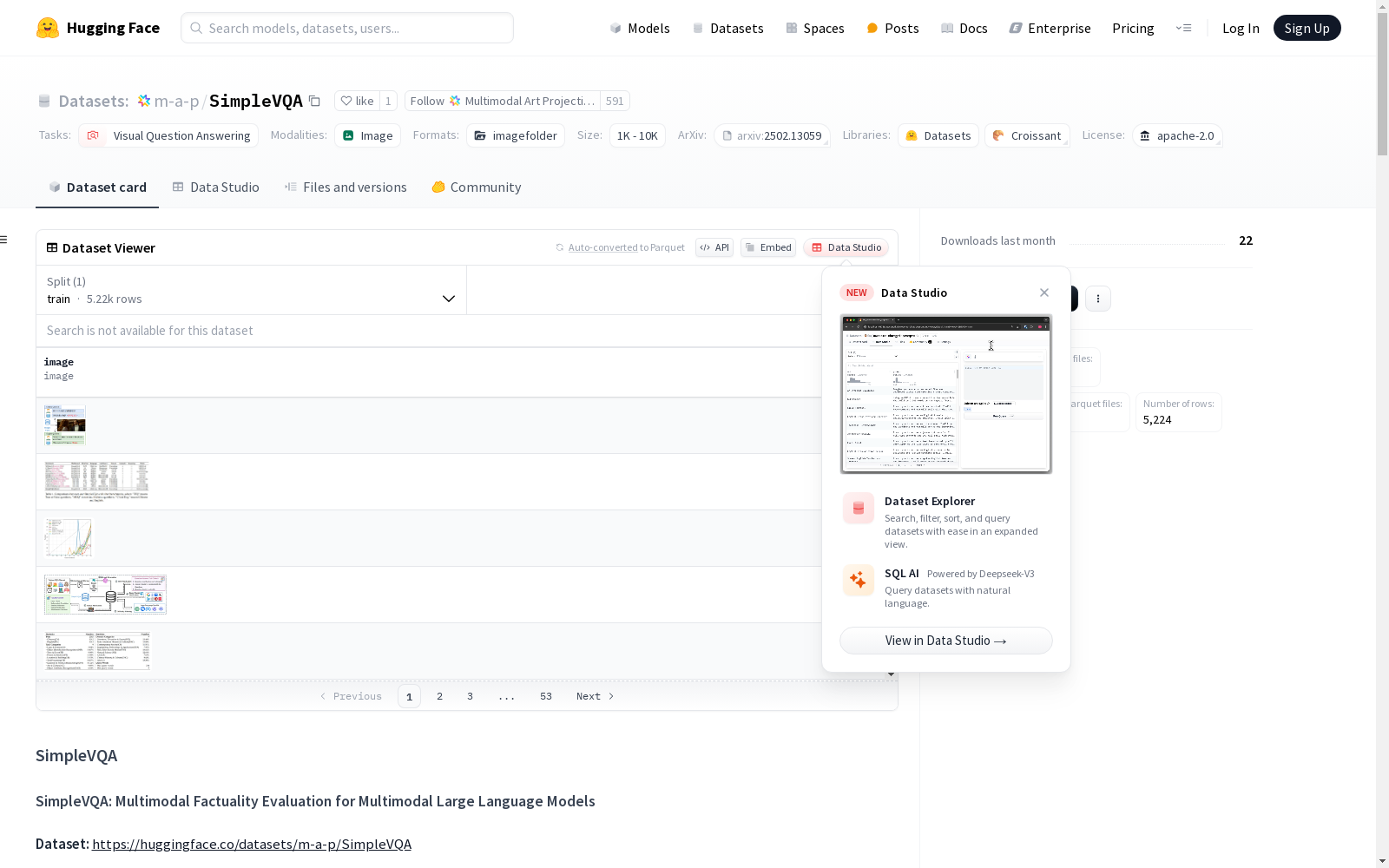Open the m-a-p organization link

click(176, 102)
